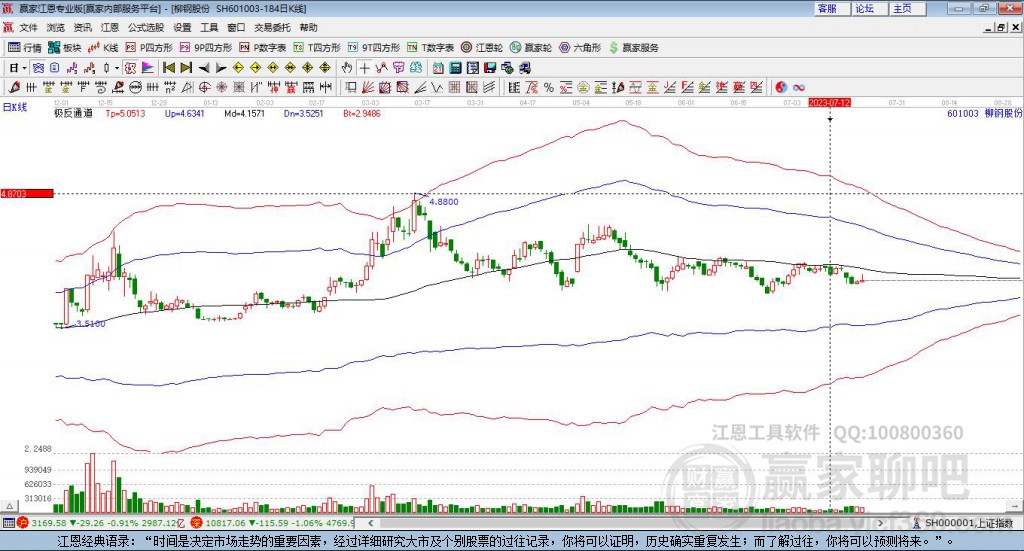Image resolution: width=1024 pixels, height=551 pixels.
Task: Open the 赢家轮 wheel tool
Action: tap(531, 48)
